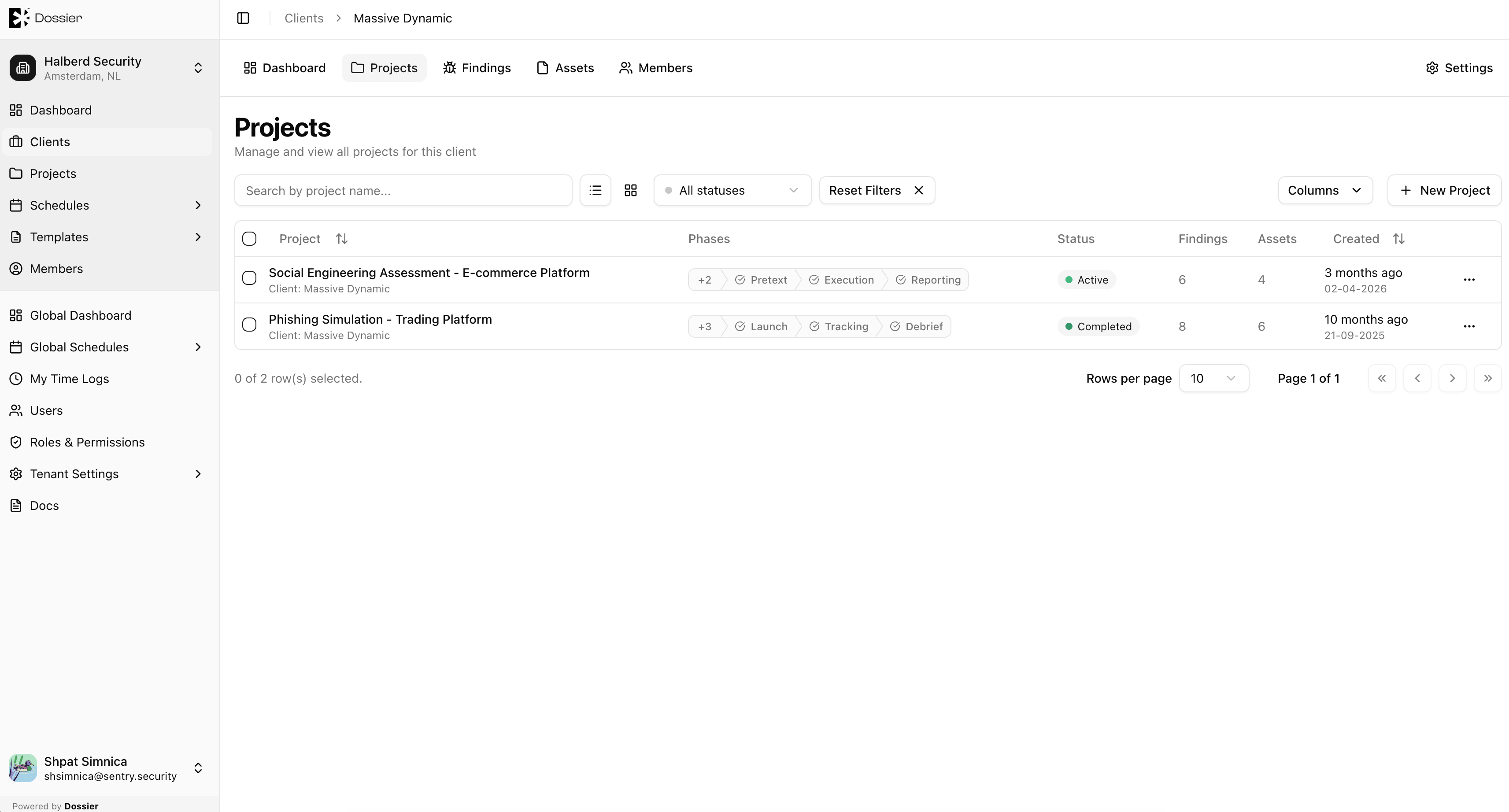Expand Tenant Settings submenu
This screenshot has height=812, width=1509.
tap(198, 474)
